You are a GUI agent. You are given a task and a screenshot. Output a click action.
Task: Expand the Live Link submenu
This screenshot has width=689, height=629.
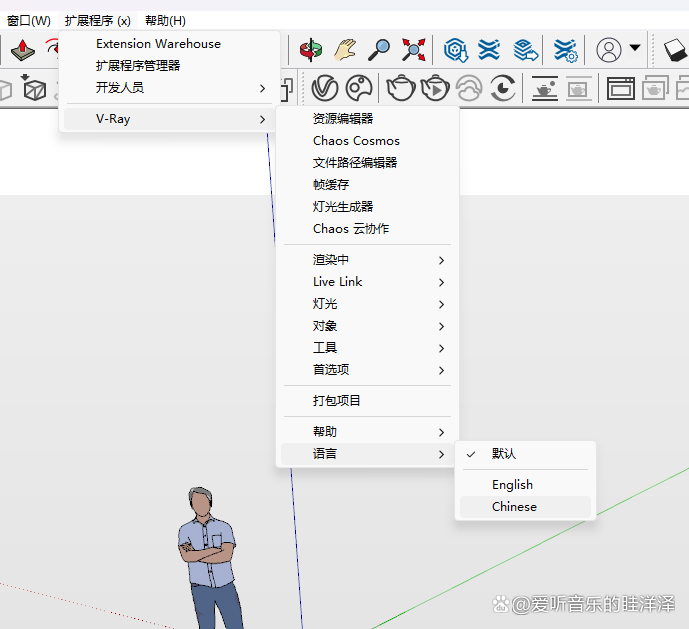click(367, 282)
